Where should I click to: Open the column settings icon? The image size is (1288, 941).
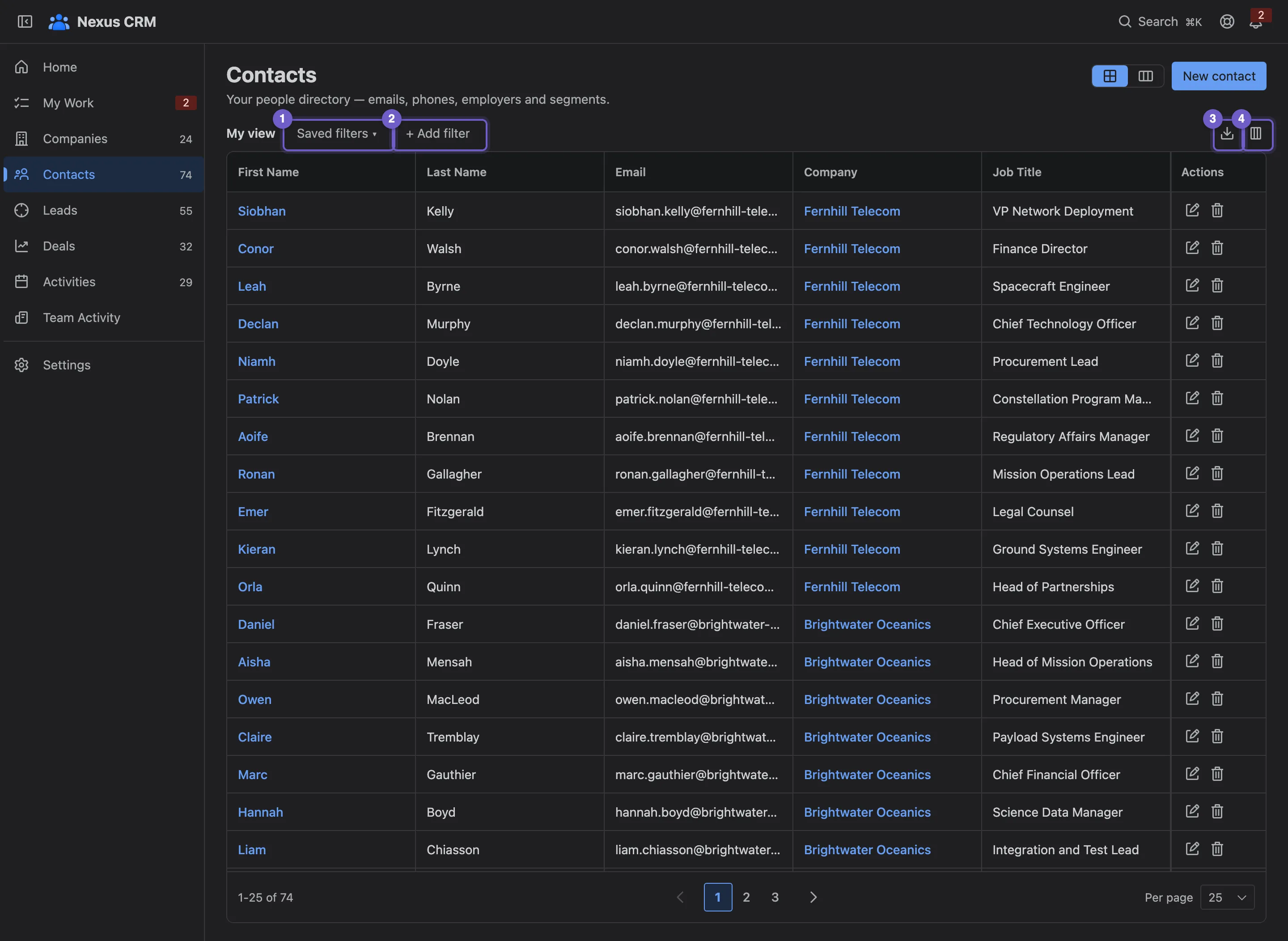tap(1256, 134)
